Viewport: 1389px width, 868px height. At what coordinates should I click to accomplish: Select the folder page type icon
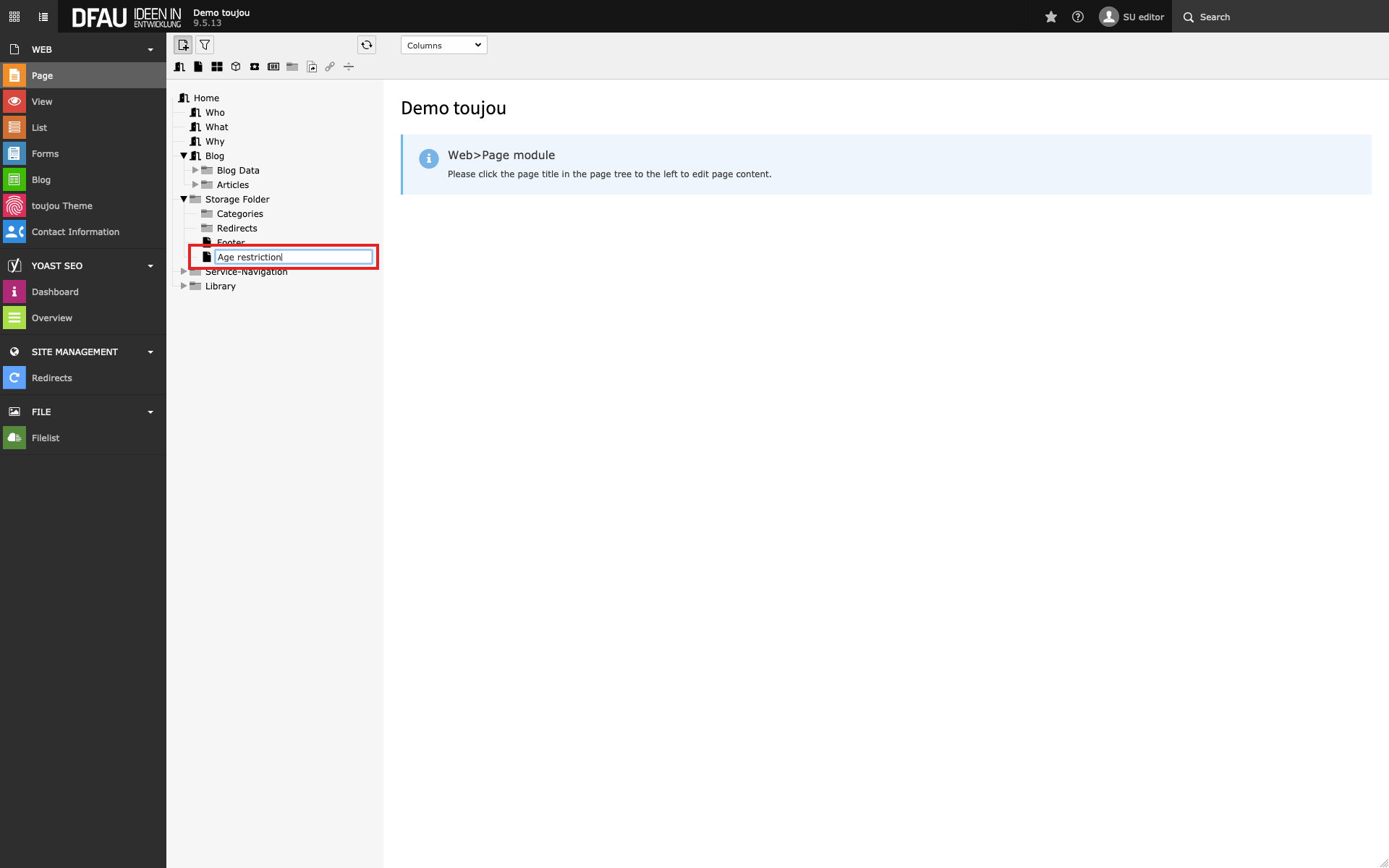click(x=292, y=67)
